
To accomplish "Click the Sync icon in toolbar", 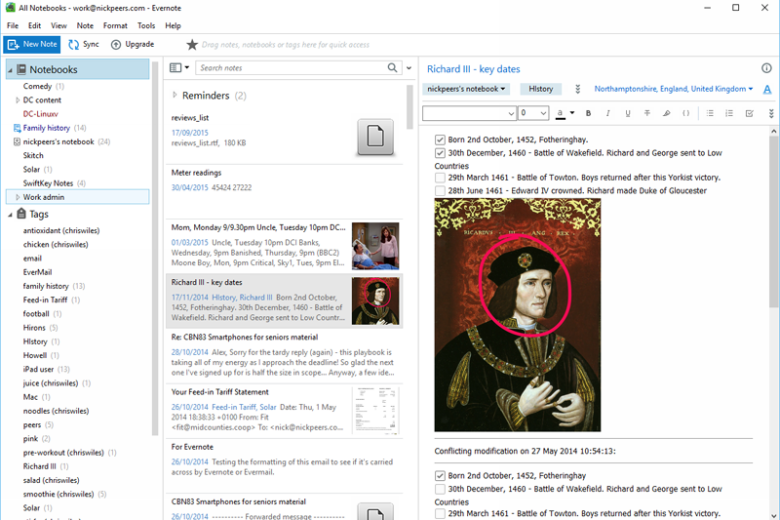I will pyautogui.click(x=74, y=45).
